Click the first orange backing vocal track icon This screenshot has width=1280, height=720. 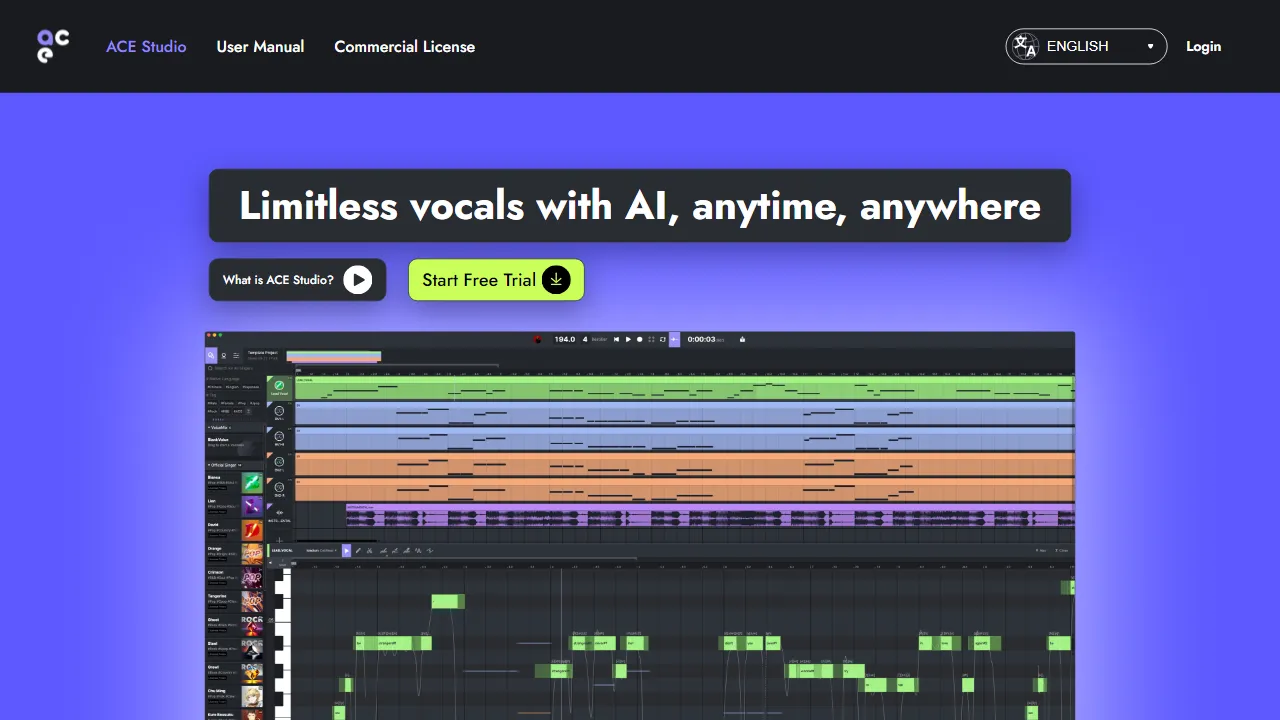[x=279, y=462]
